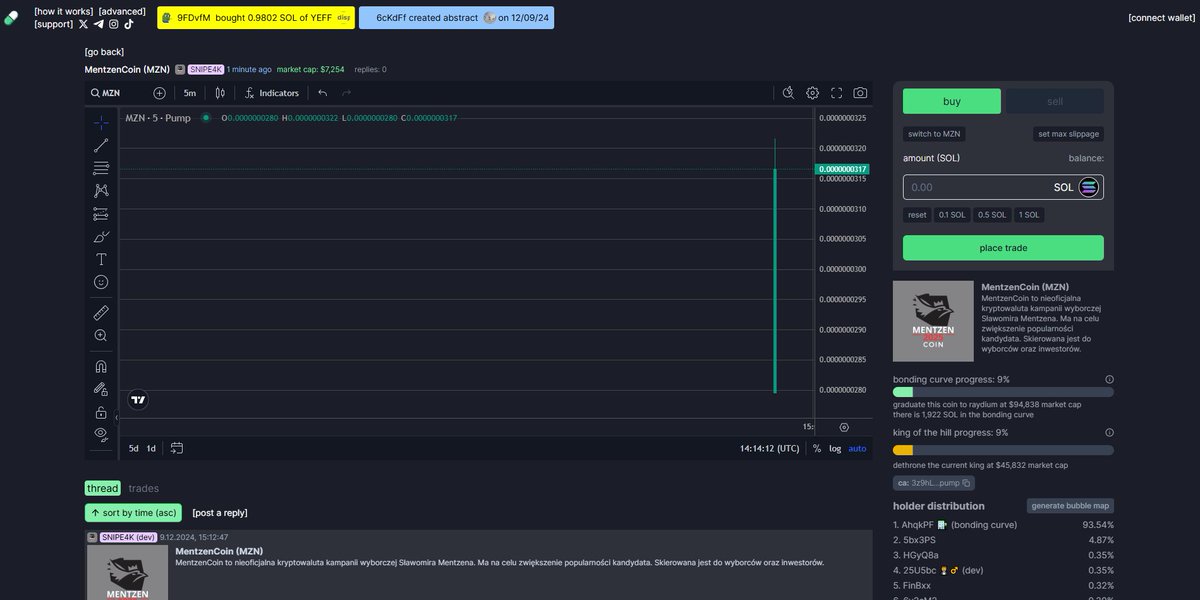Image resolution: width=1200 pixels, height=600 pixels.
Task: Collapse the drawing toolbar side arrow
Action: click(x=116, y=418)
